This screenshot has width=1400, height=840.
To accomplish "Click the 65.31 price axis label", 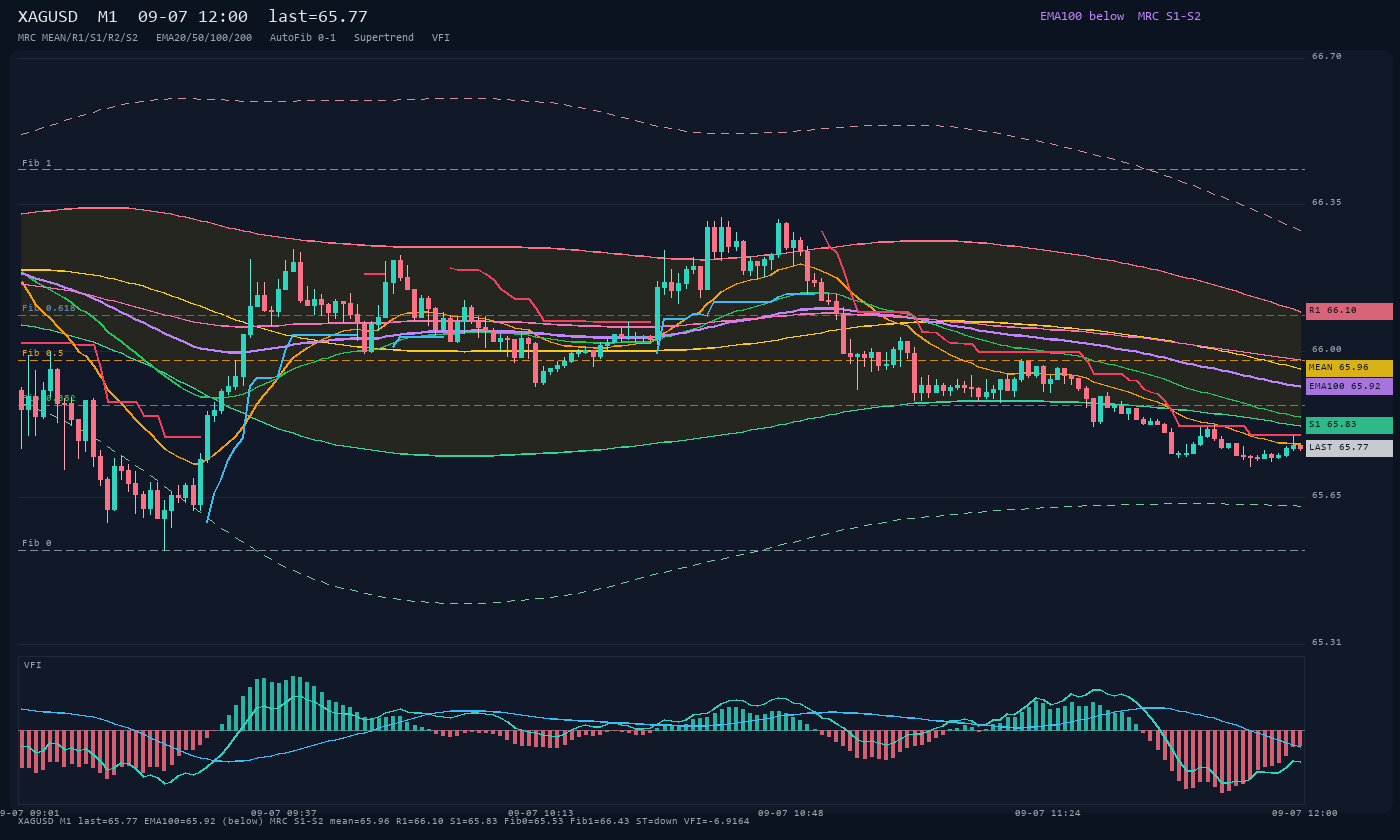I will coord(1327,642).
